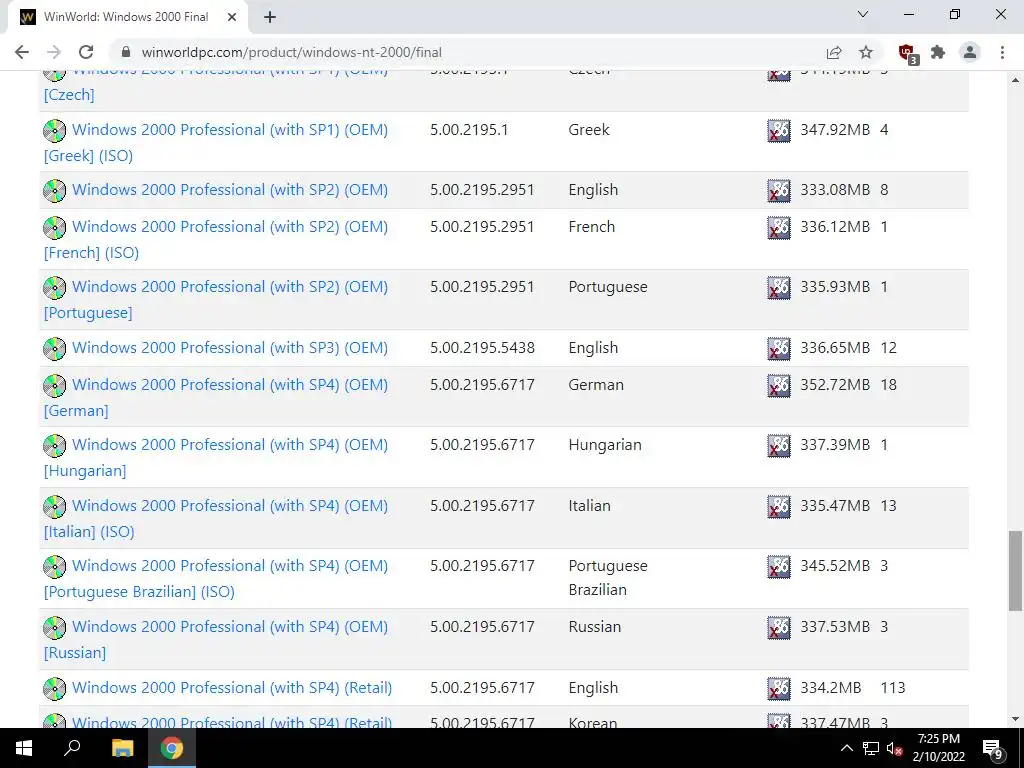
Task: Open File Explorer from the taskbar
Action: tap(122, 748)
